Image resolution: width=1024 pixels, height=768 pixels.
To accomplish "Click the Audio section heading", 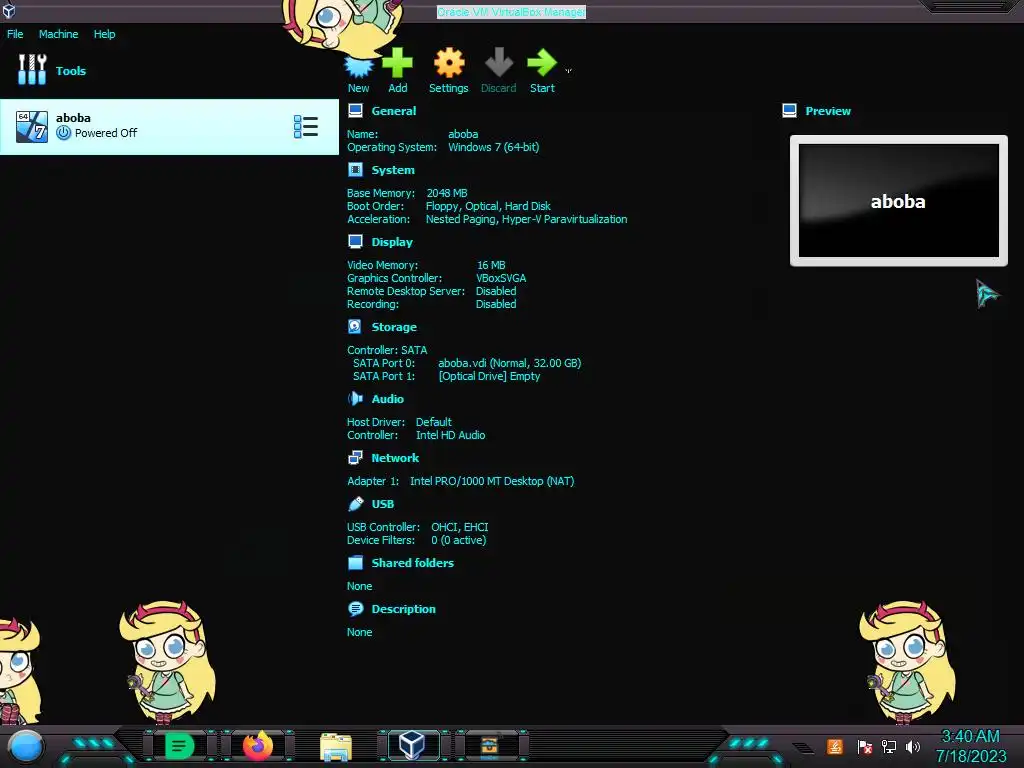I will coord(387,398).
